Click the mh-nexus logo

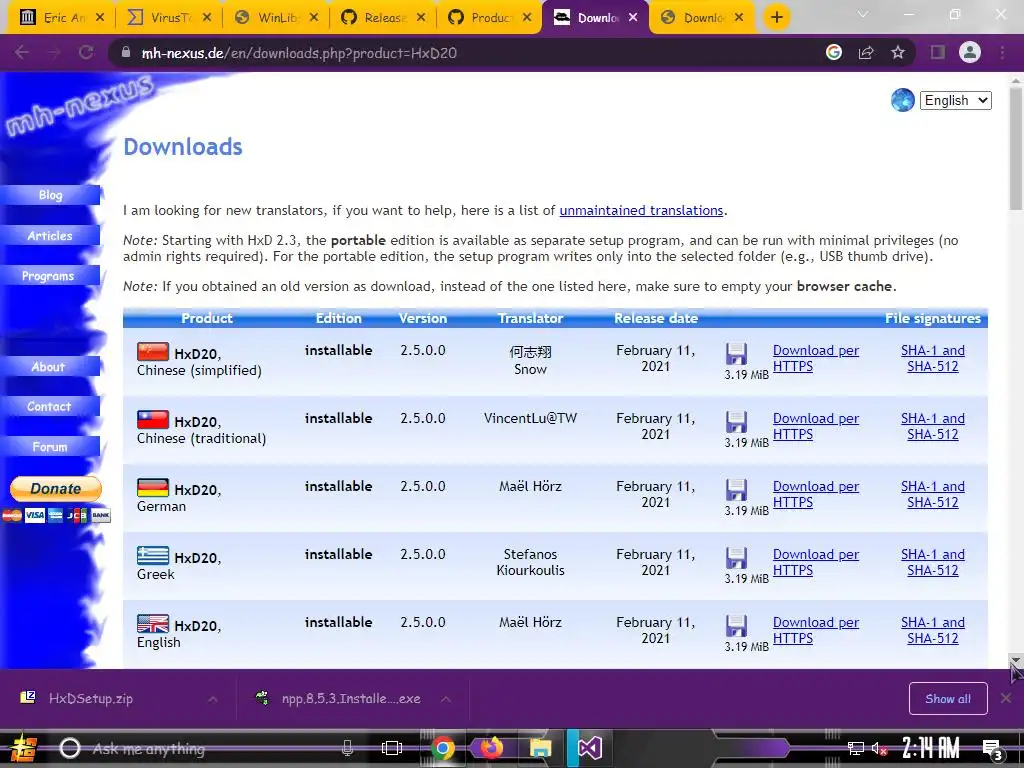(x=80, y=104)
